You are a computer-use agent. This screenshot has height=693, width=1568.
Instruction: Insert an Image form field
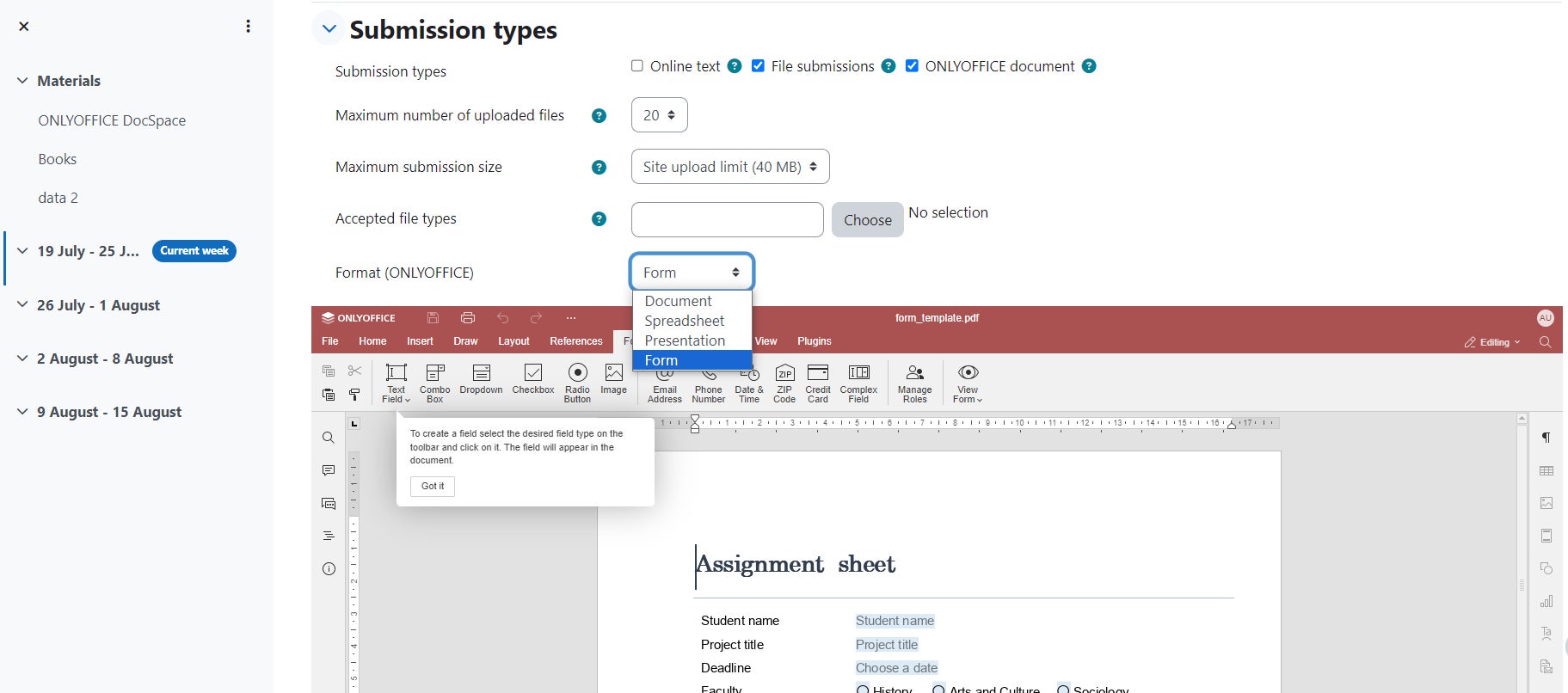coord(613,379)
